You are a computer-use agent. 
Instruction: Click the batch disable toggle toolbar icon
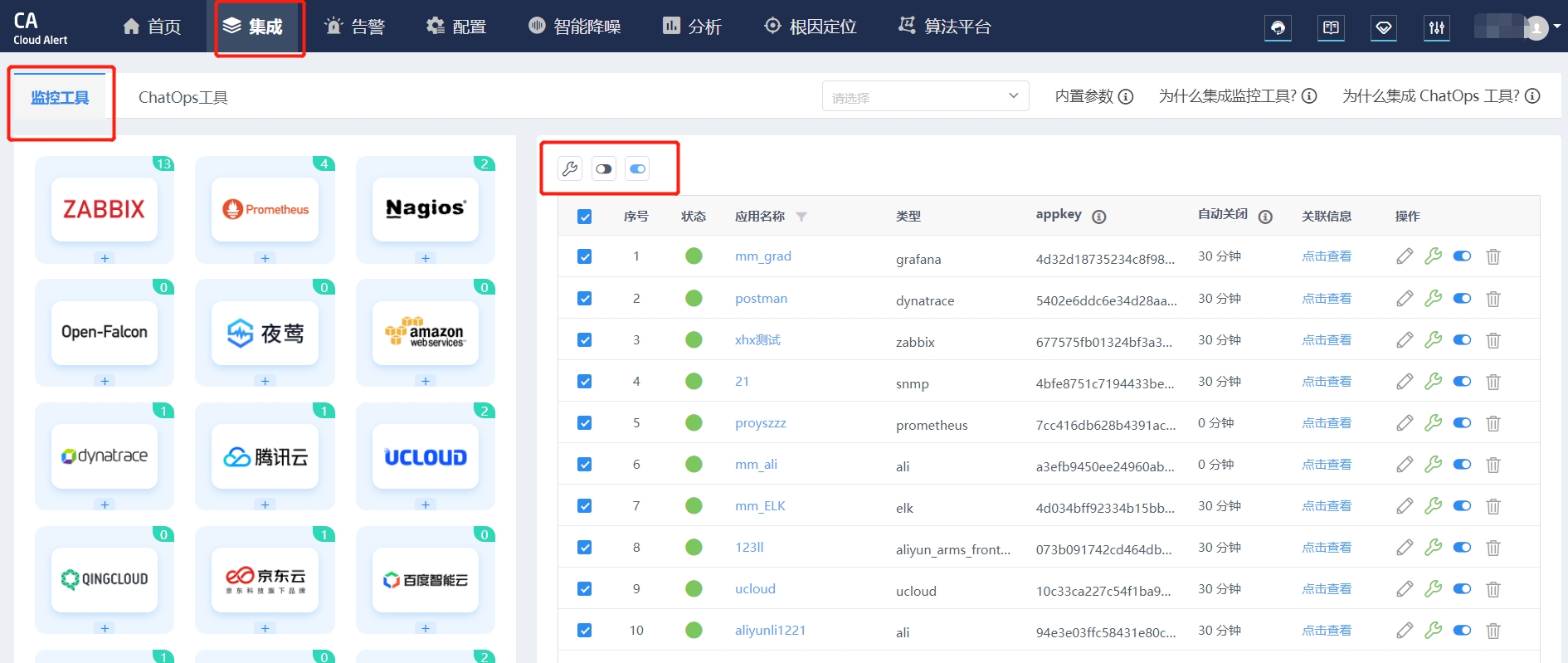tap(604, 168)
